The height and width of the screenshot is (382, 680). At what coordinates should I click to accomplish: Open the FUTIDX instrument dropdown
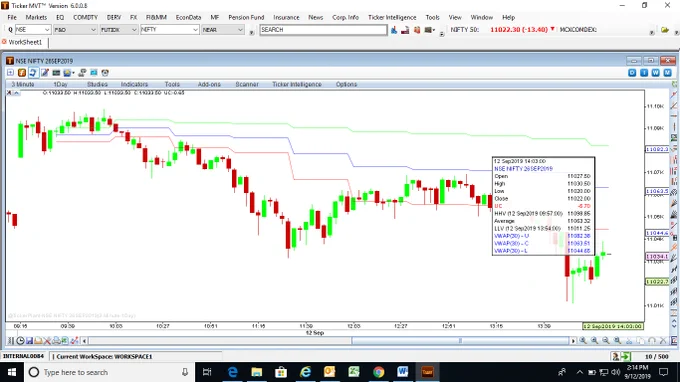click(118, 29)
